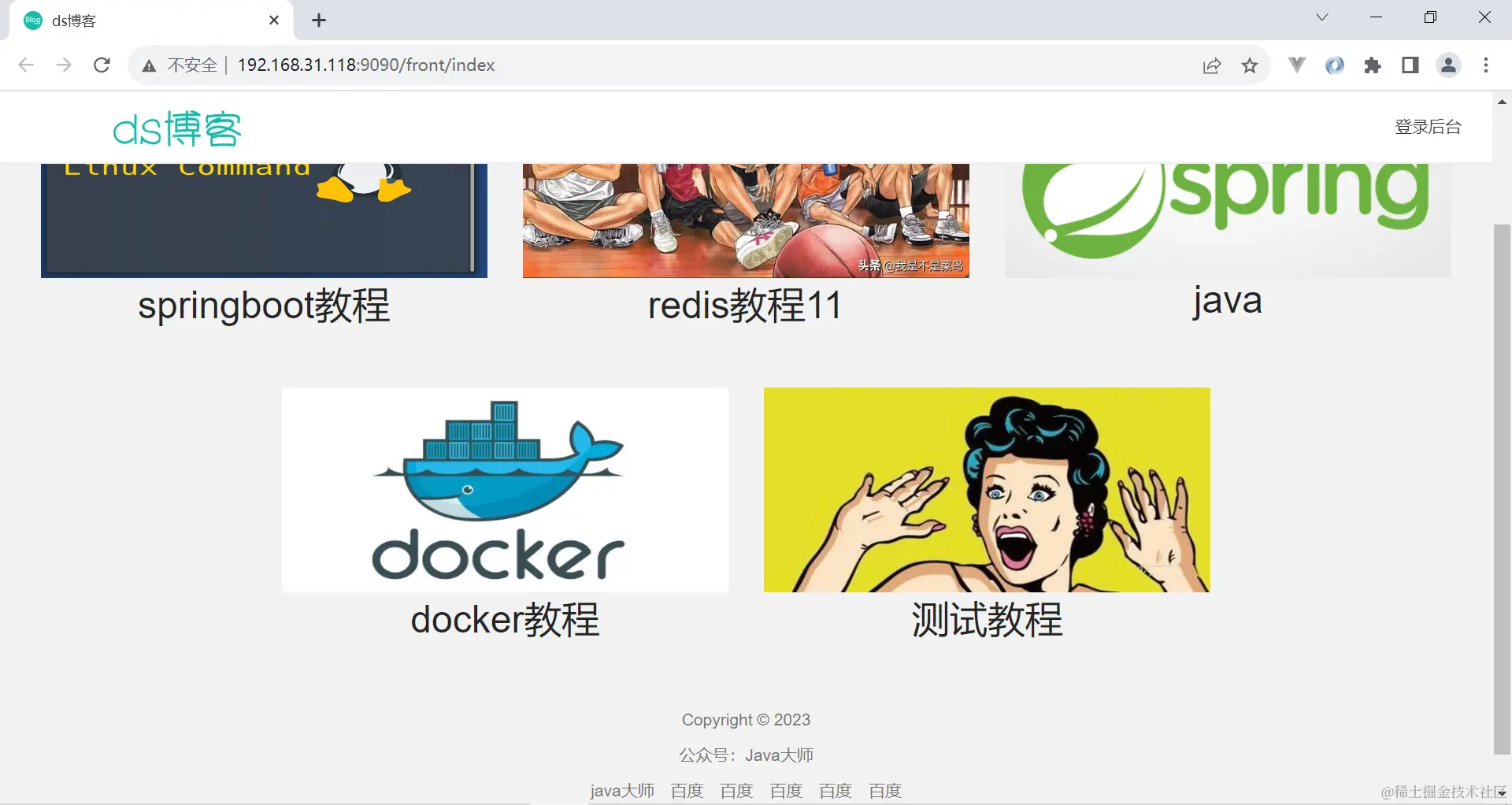
Task: Close the ds博客 browser tab
Action: coord(274,20)
